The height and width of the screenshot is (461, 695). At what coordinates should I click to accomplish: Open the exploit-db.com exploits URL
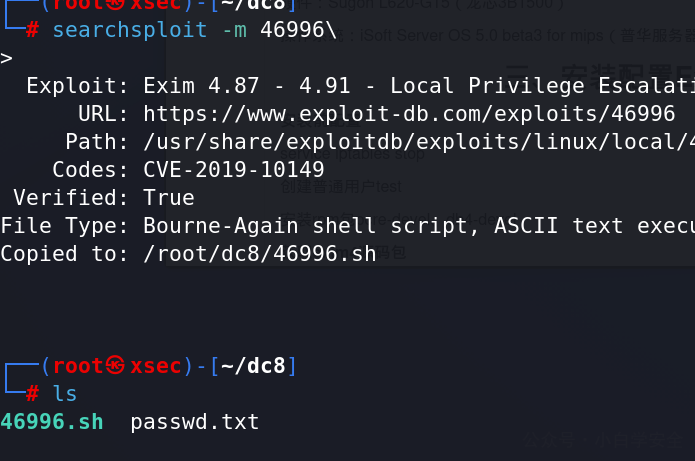coord(409,114)
